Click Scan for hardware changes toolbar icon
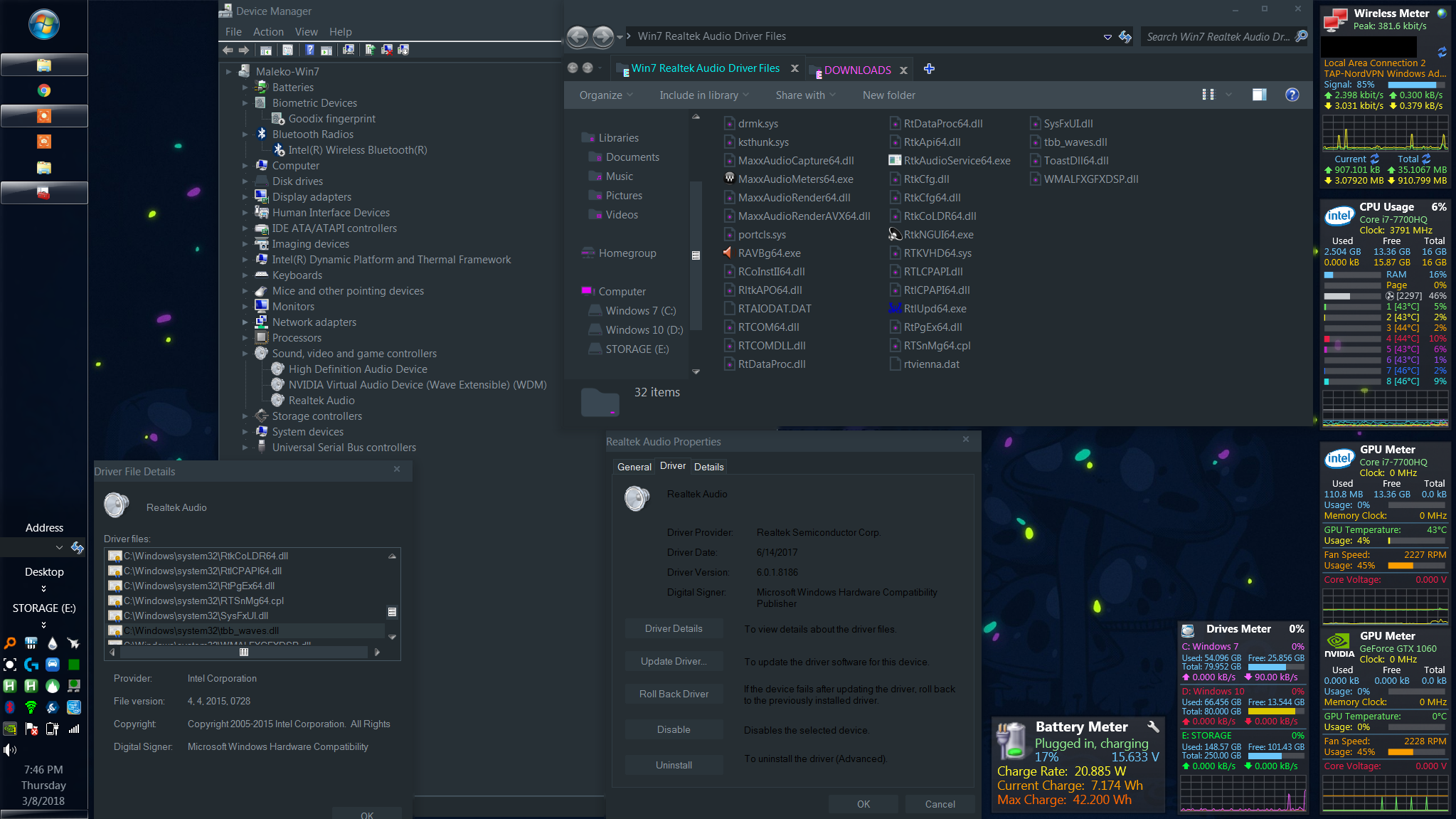This screenshot has width=1456, height=819. click(x=349, y=50)
